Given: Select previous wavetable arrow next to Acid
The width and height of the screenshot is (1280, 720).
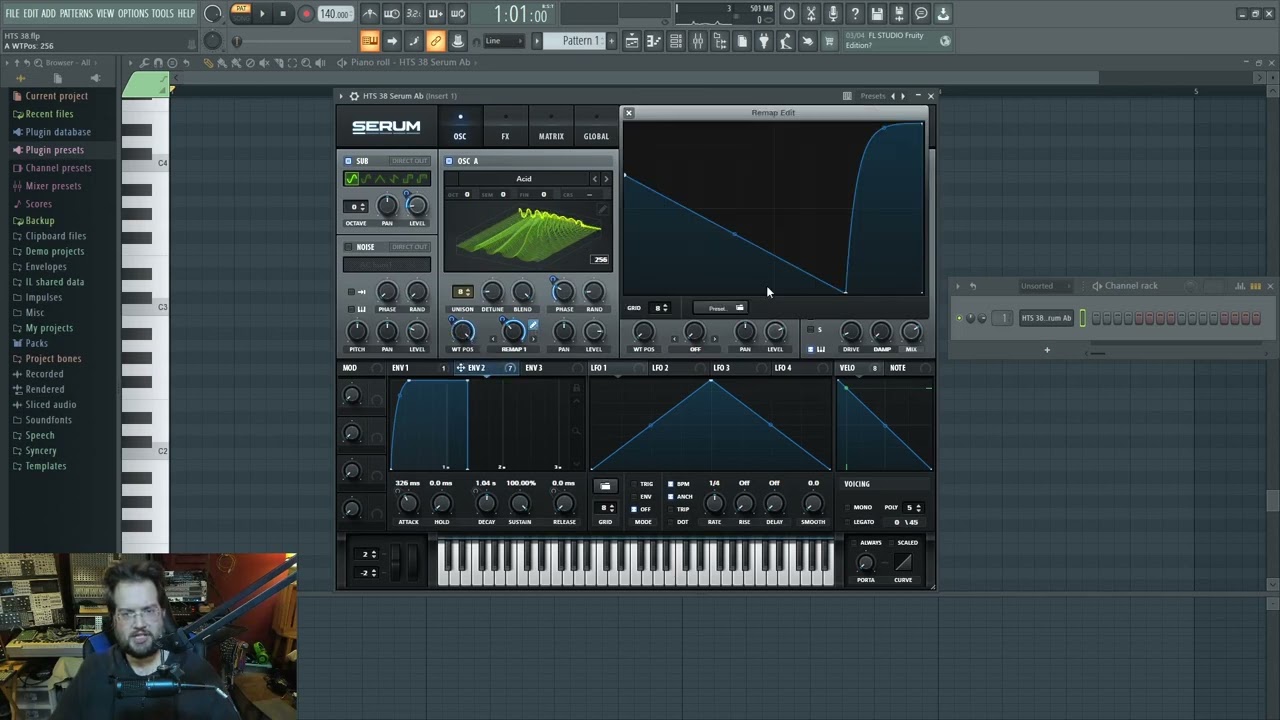Looking at the screenshot, I should [595, 179].
